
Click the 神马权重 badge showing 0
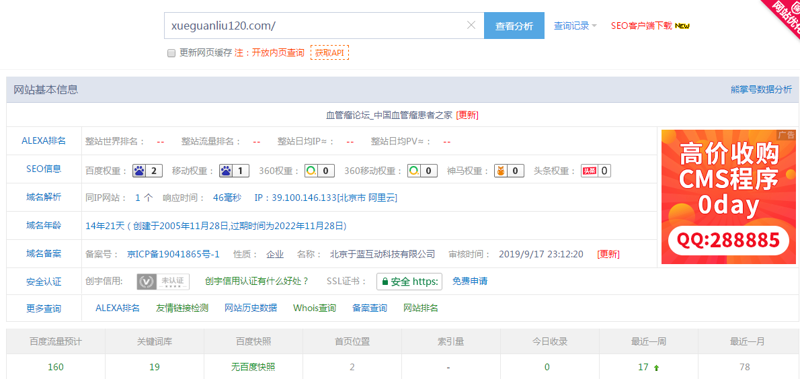click(509, 171)
